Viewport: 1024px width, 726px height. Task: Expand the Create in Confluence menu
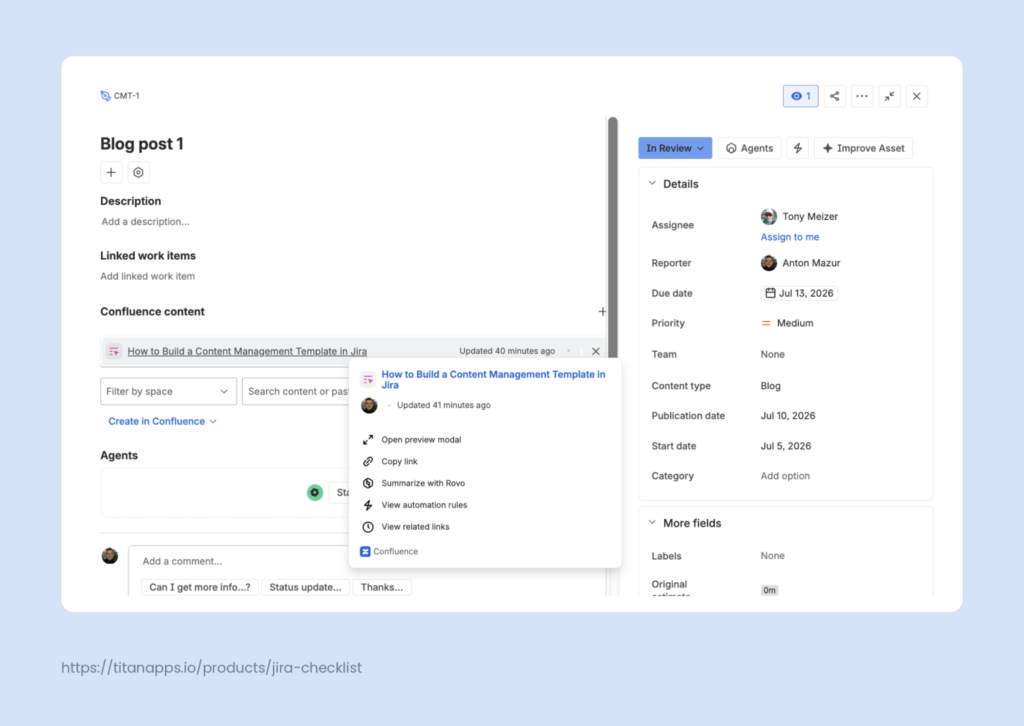[162, 421]
